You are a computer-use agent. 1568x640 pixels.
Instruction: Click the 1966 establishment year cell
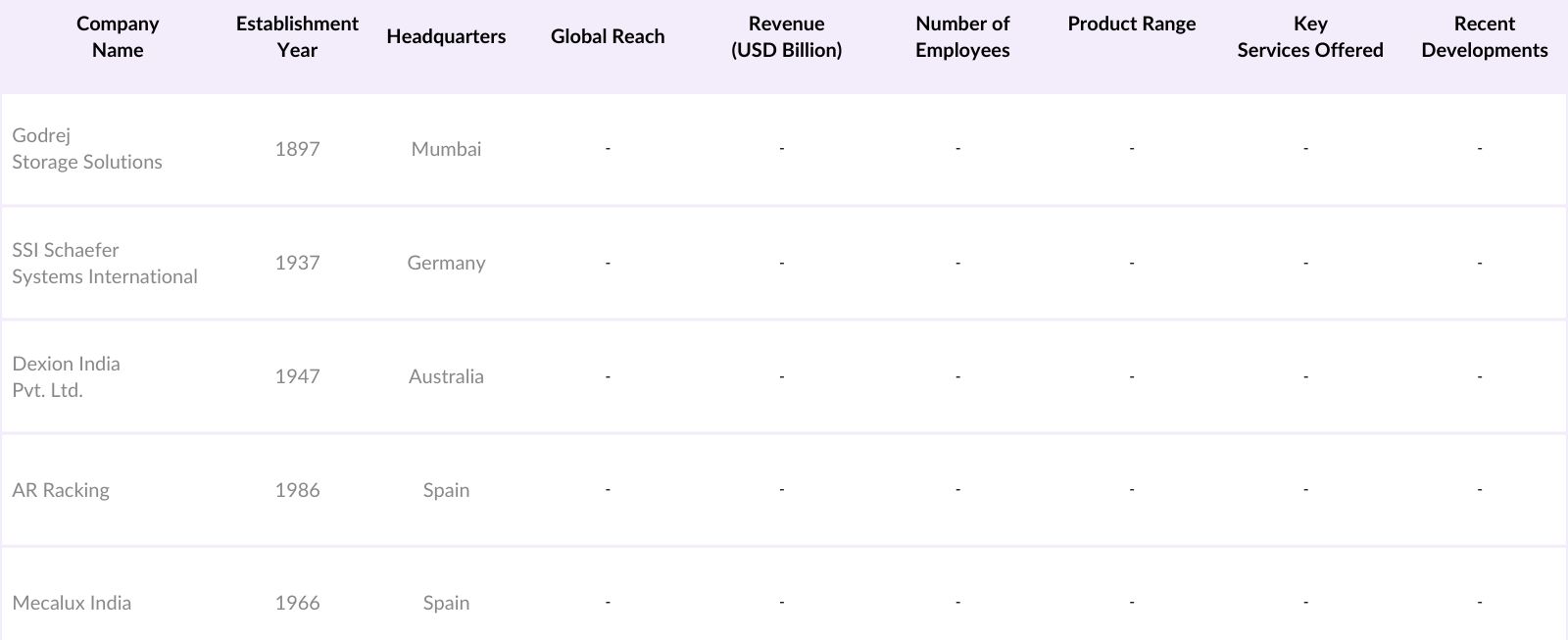click(x=297, y=603)
